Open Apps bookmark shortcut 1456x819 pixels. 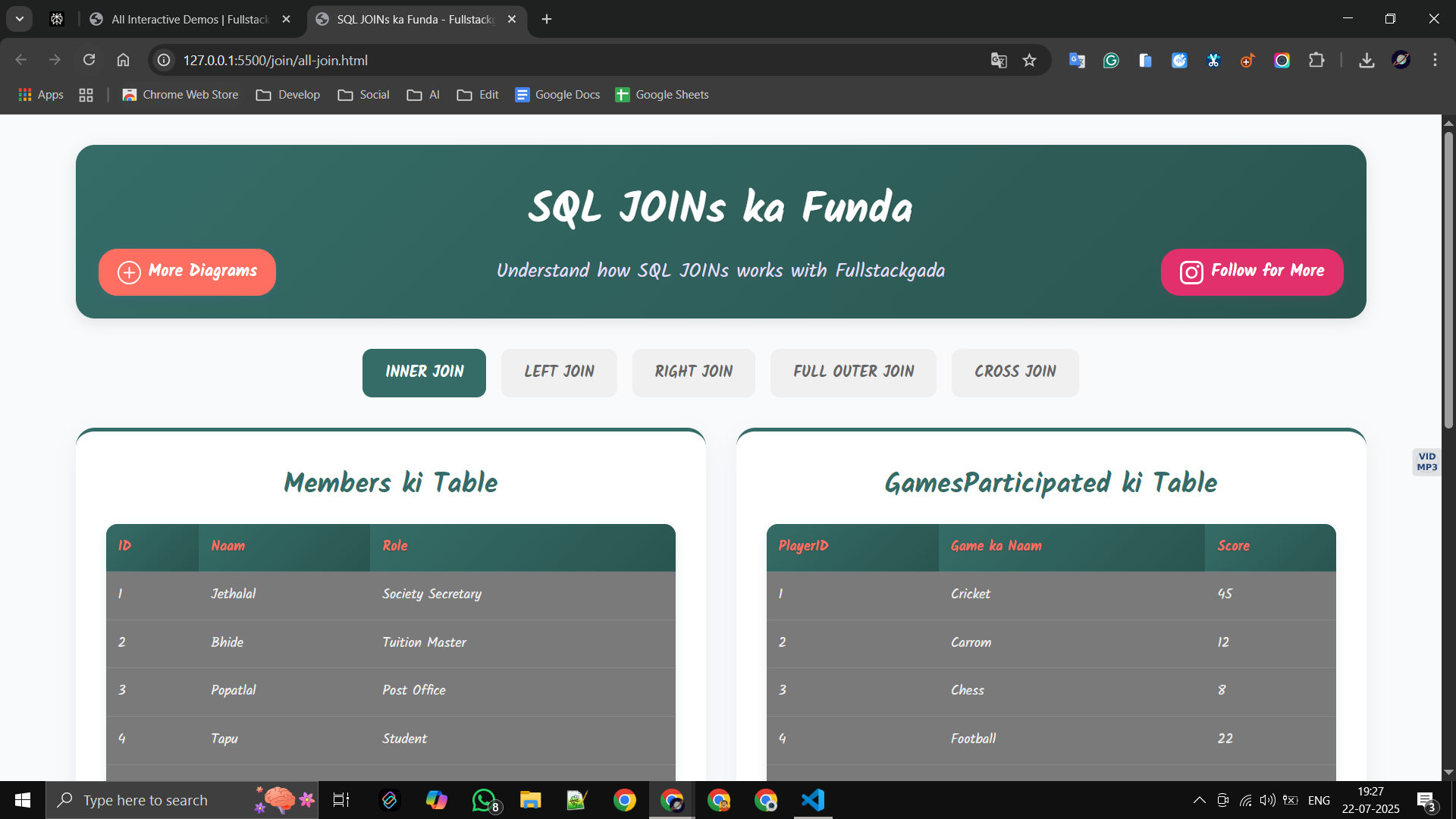coord(41,95)
